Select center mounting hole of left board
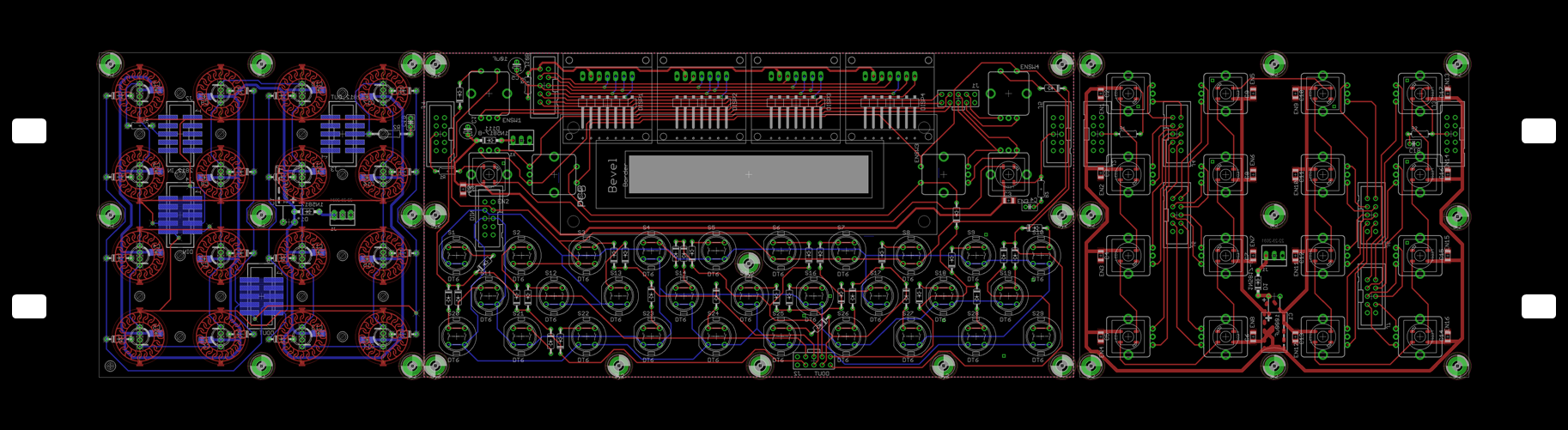Image resolution: width=1568 pixels, height=430 pixels. coord(262,215)
